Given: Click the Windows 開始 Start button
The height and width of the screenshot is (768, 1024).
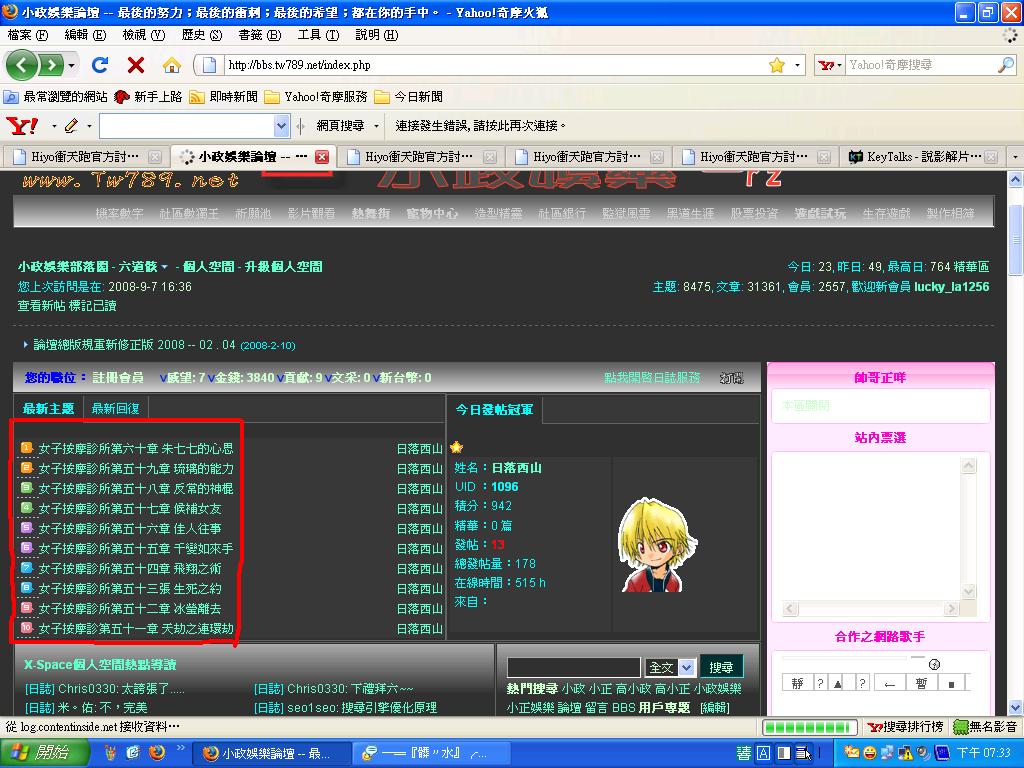Looking at the screenshot, I should (x=38, y=753).
